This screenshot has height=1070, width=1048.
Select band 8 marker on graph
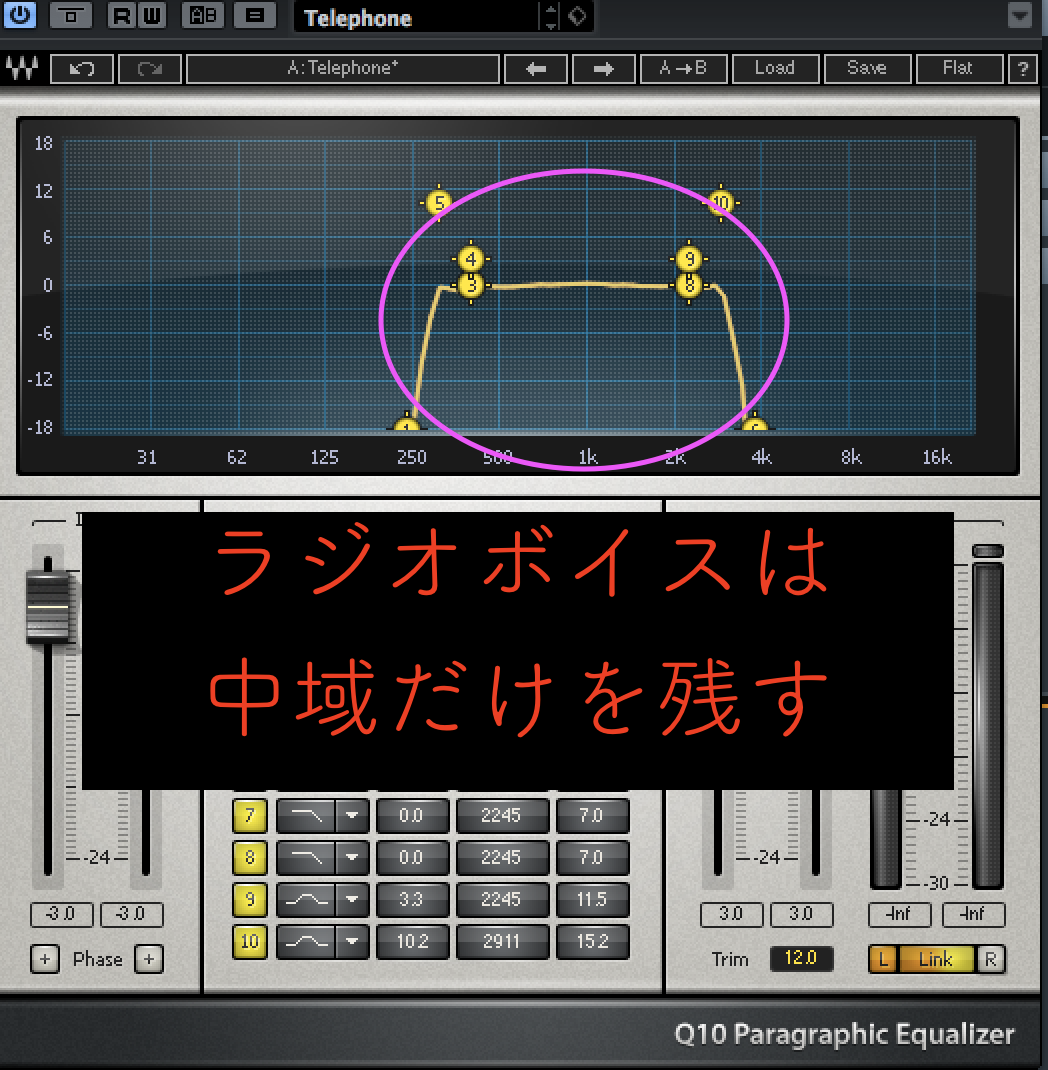(x=689, y=285)
